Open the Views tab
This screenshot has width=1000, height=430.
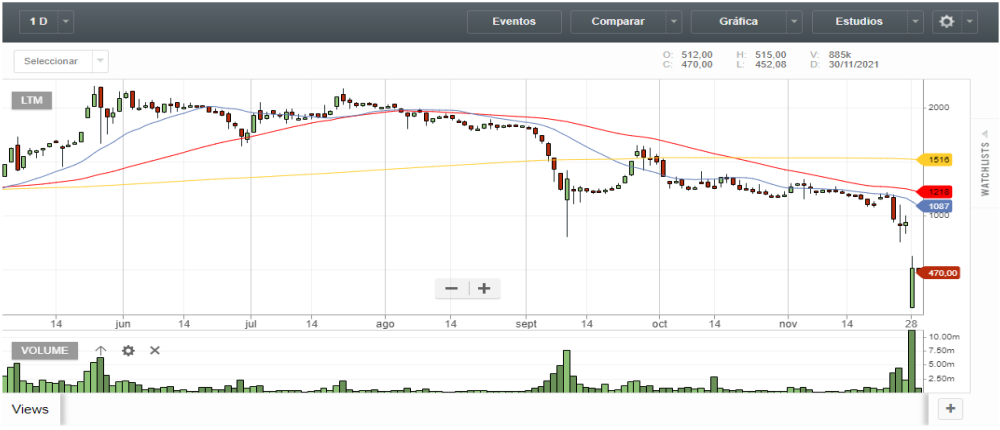(30, 410)
